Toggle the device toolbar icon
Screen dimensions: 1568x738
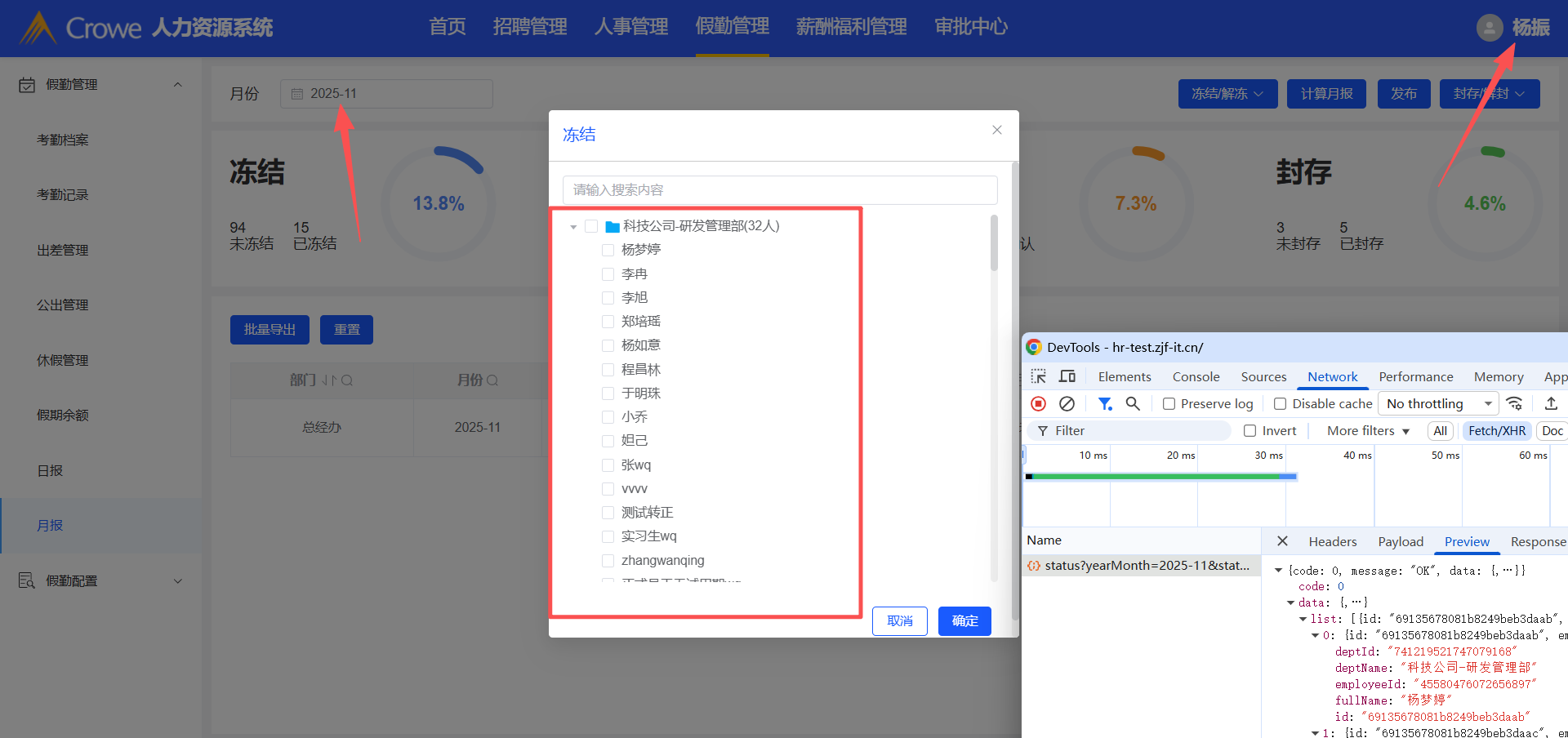click(x=1067, y=376)
